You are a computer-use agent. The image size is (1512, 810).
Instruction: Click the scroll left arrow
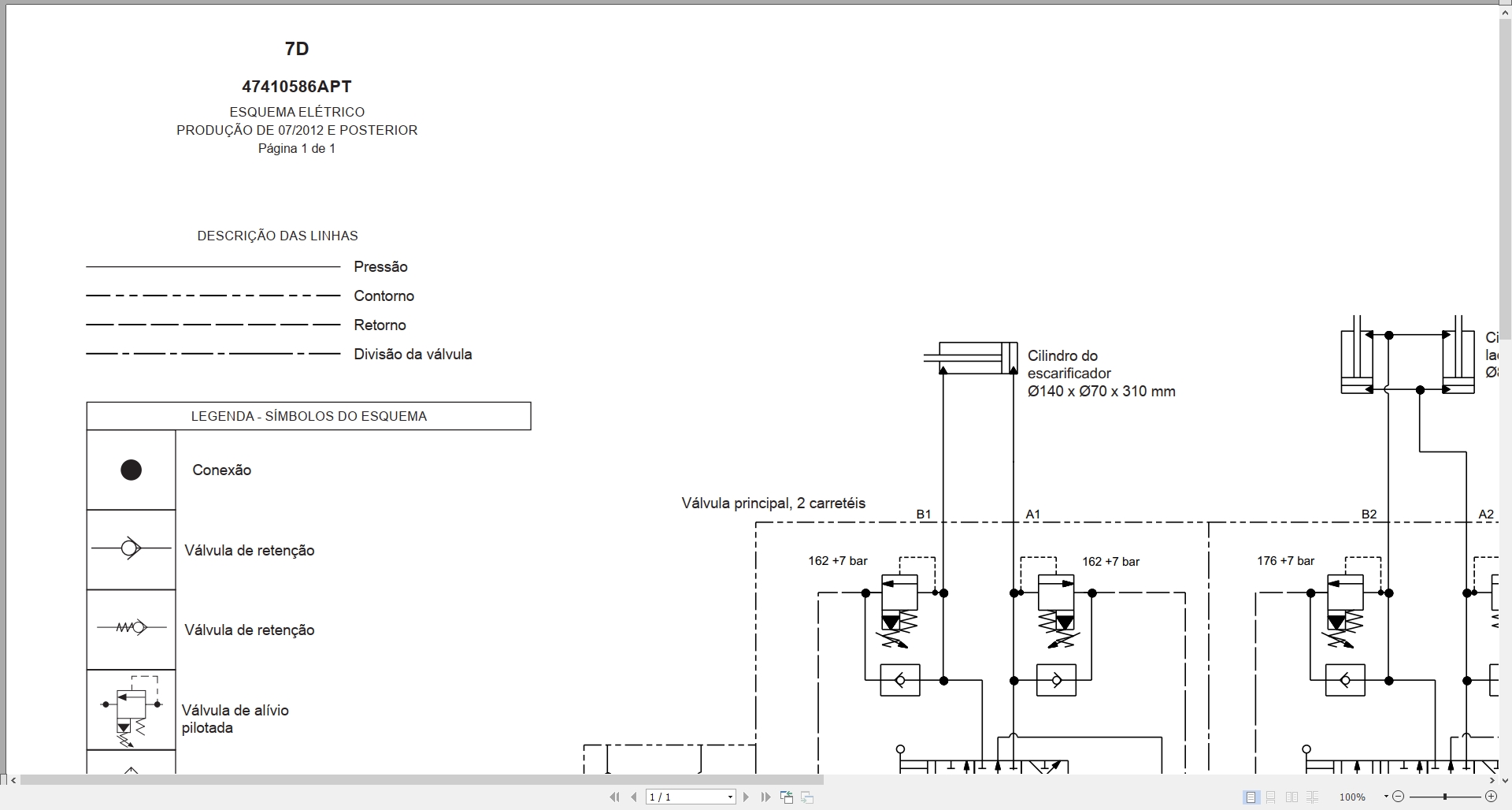(13, 780)
